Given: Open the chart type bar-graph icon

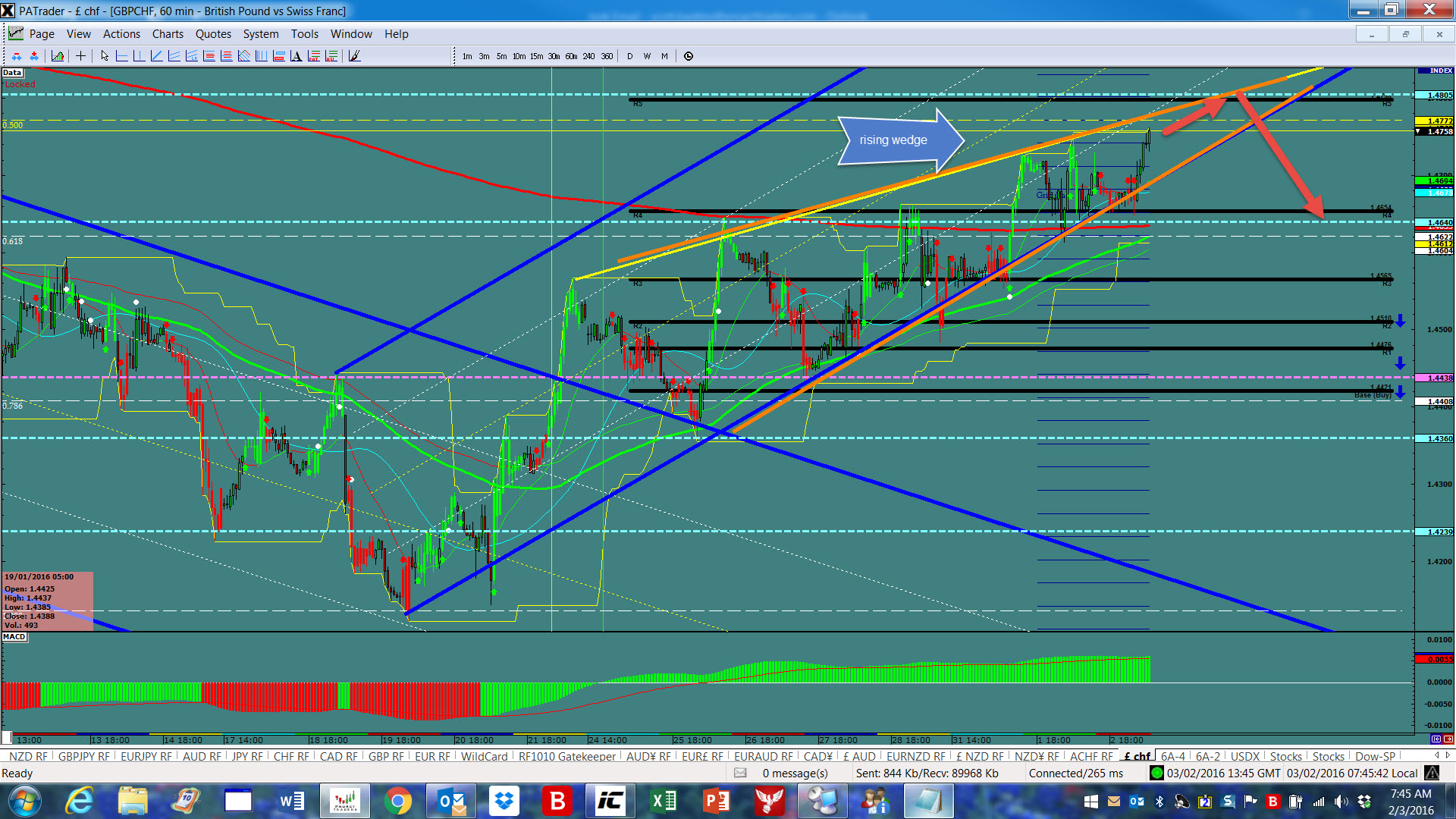Looking at the screenshot, I should pos(58,55).
